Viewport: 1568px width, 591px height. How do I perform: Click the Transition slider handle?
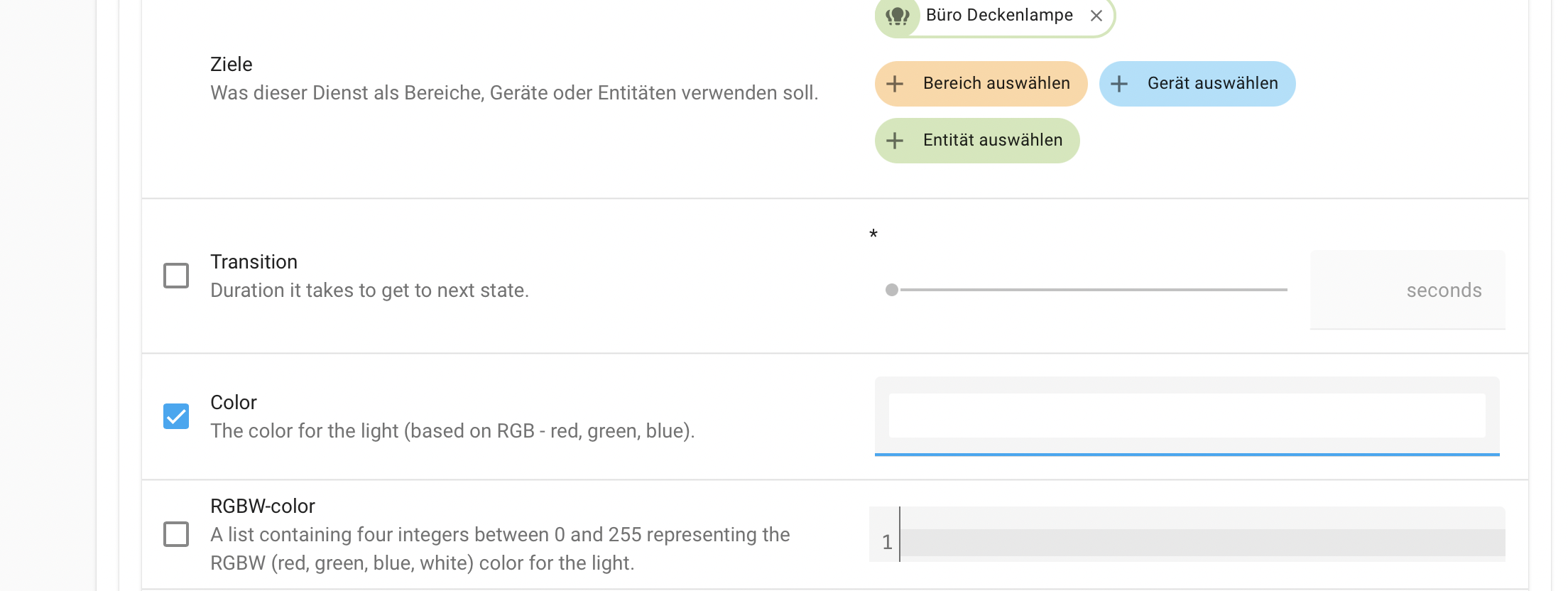tap(892, 290)
